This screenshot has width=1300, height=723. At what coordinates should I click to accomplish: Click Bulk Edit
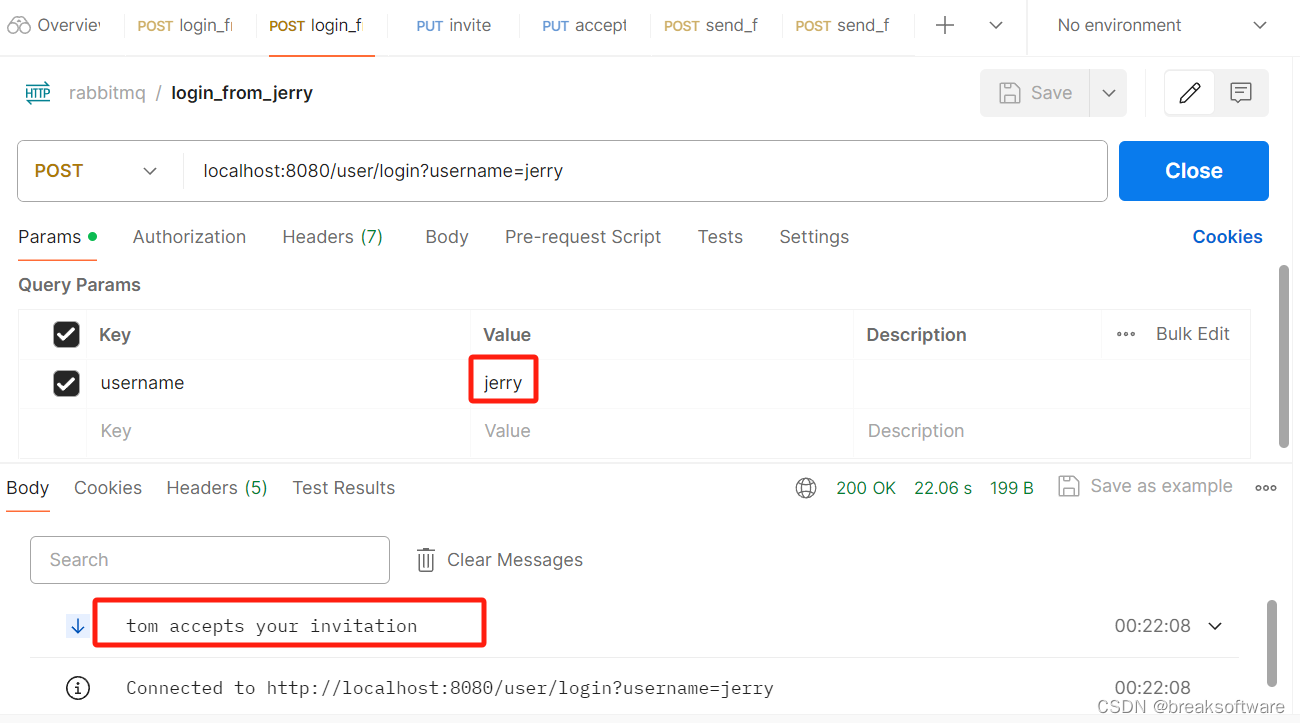click(1193, 334)
